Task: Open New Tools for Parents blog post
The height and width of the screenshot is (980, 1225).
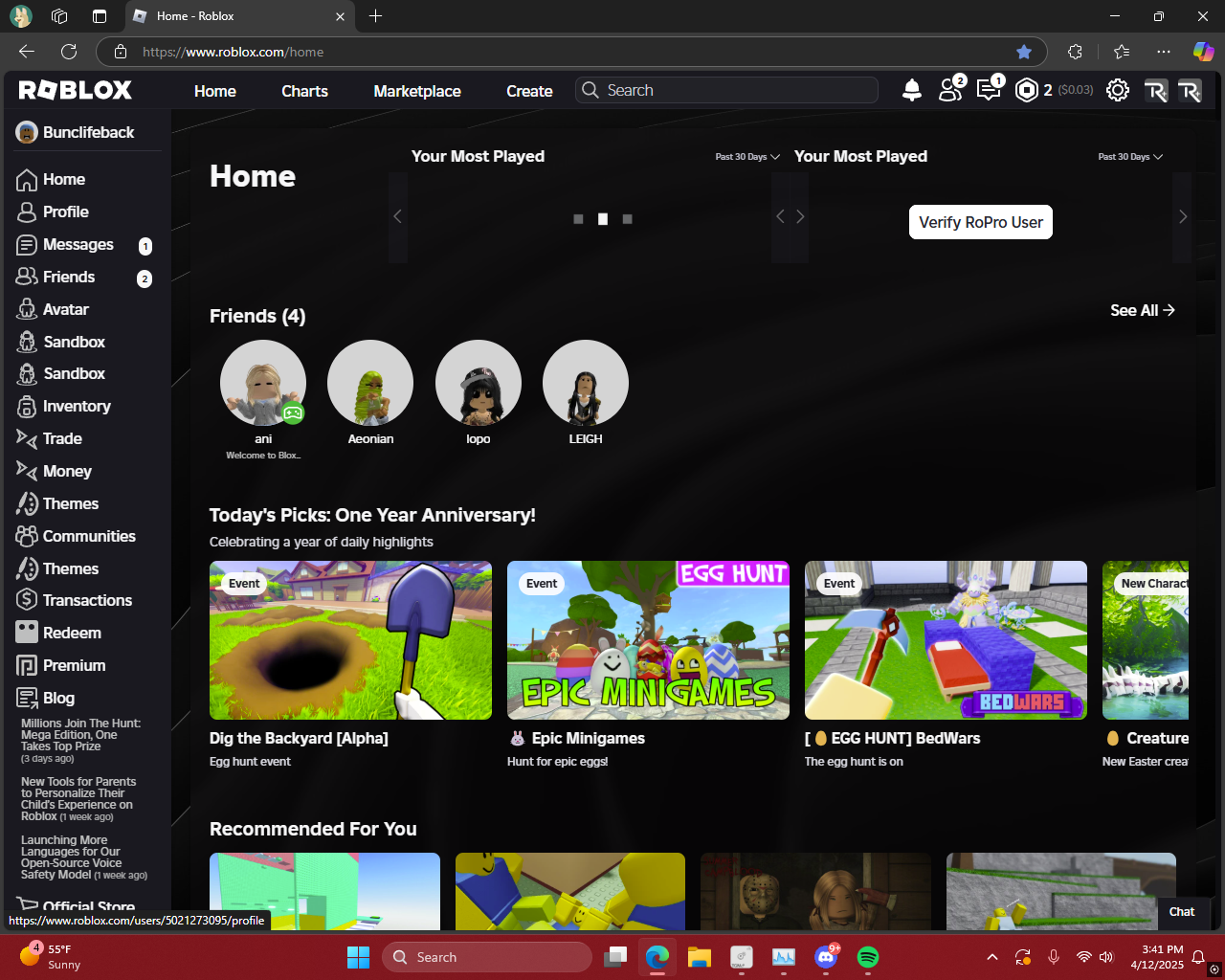Action: coord(78,799)
